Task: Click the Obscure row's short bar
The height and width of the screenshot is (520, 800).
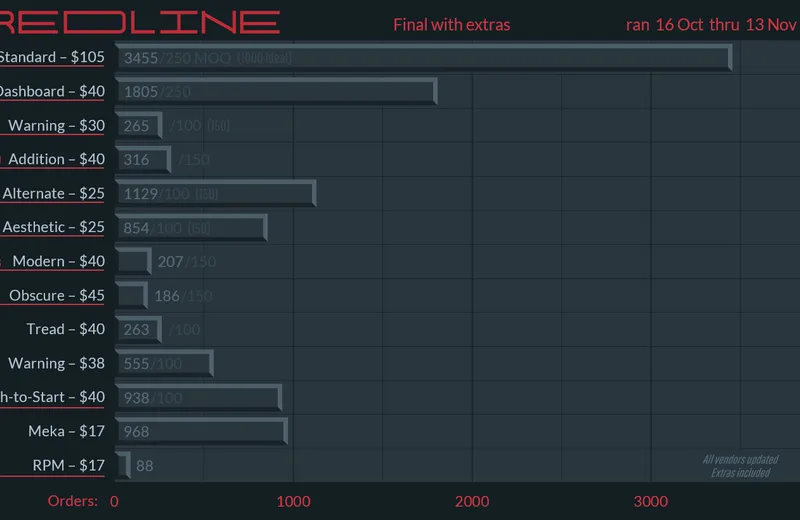Action: pos(132,295)
